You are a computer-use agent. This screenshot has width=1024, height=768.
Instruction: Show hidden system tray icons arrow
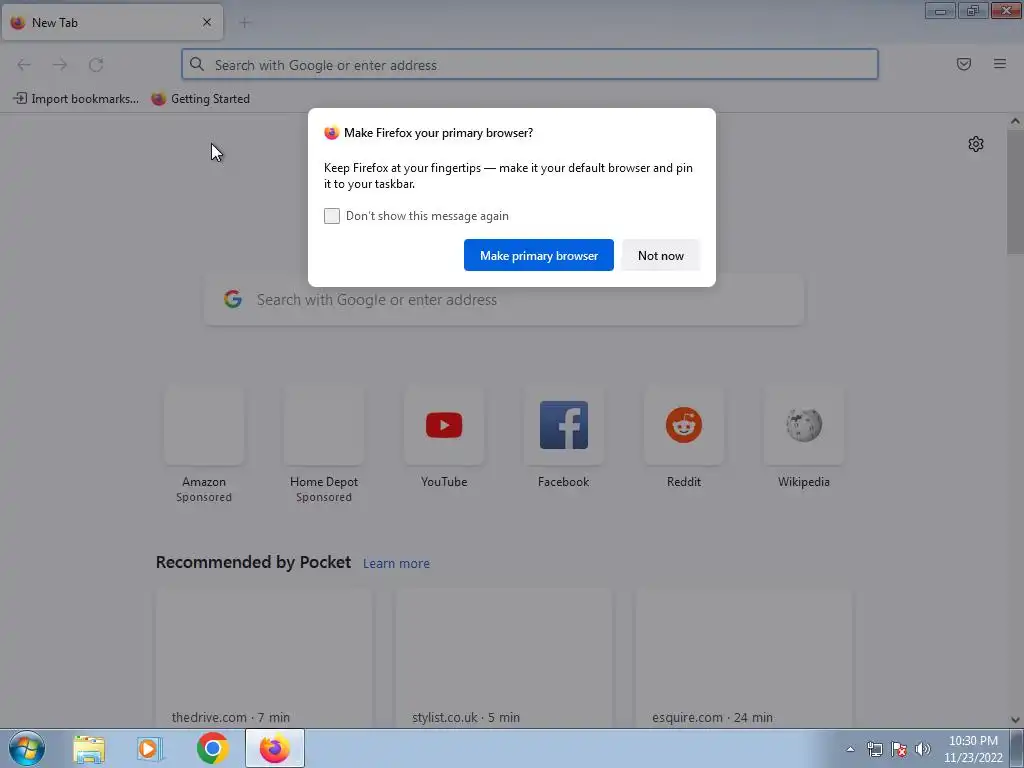click(x=850, y=750)
